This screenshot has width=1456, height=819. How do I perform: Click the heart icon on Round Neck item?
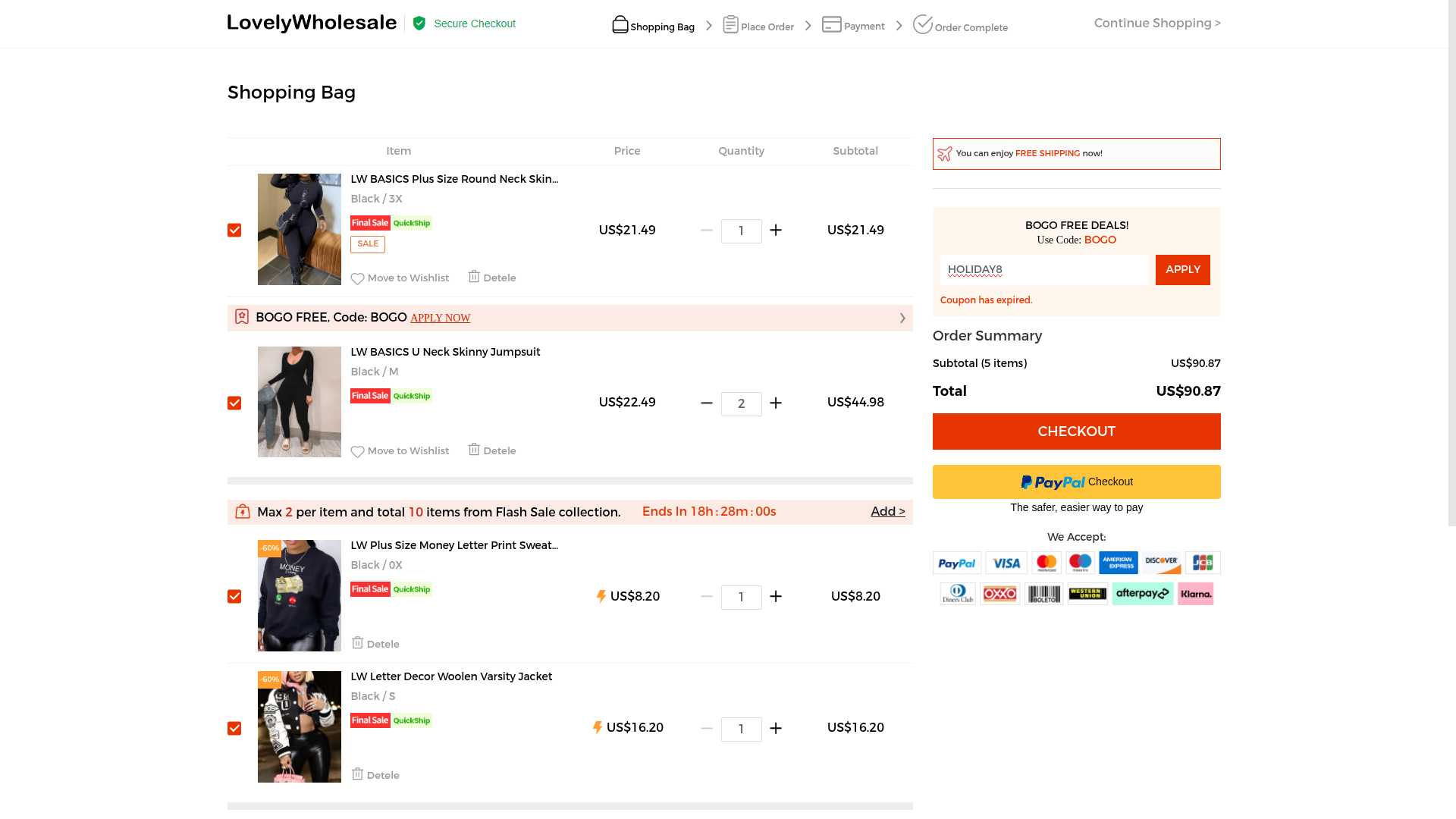tap(357, 279)
